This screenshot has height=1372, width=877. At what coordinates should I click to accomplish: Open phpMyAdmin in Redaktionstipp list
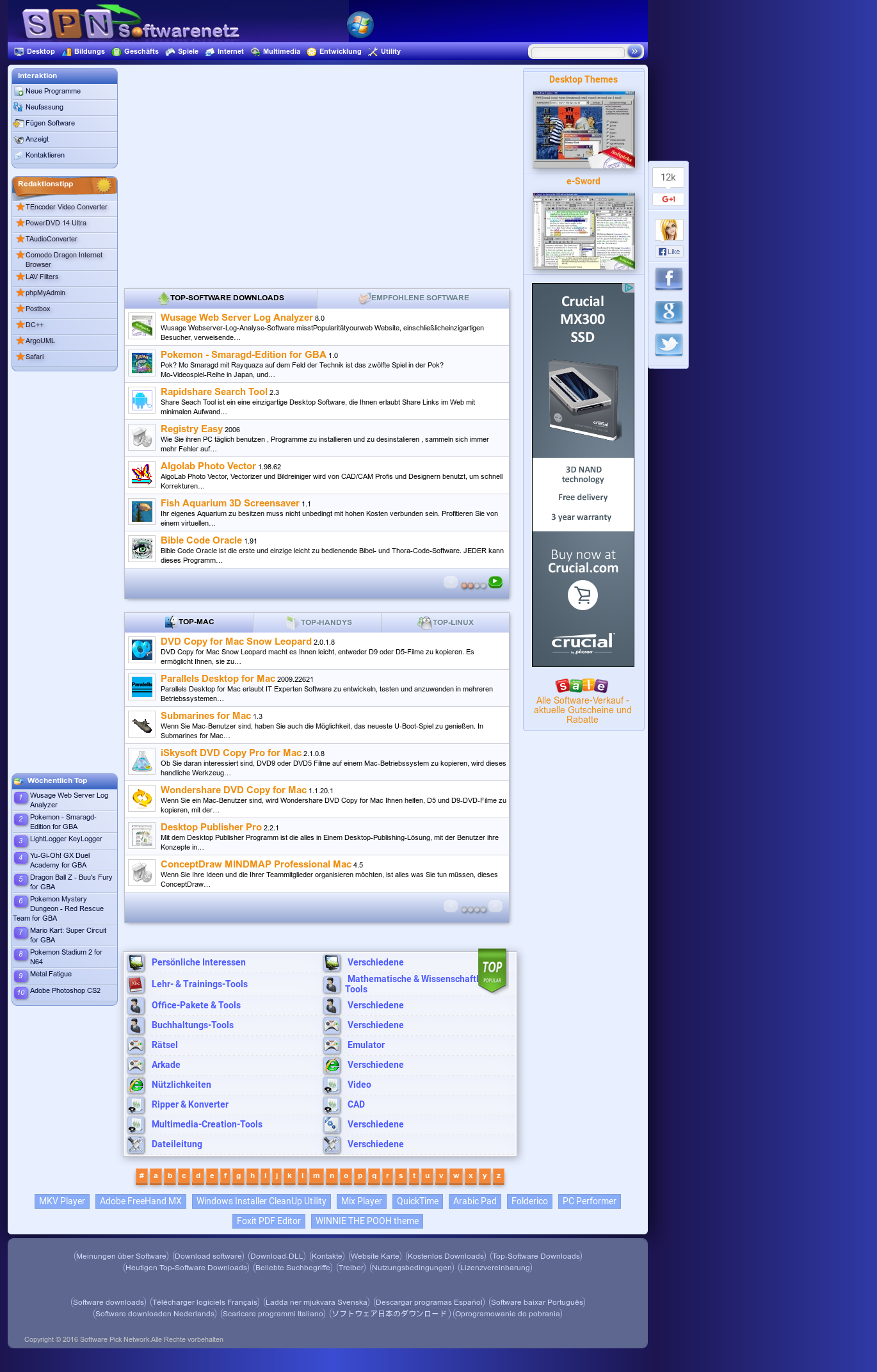point(45,293)
